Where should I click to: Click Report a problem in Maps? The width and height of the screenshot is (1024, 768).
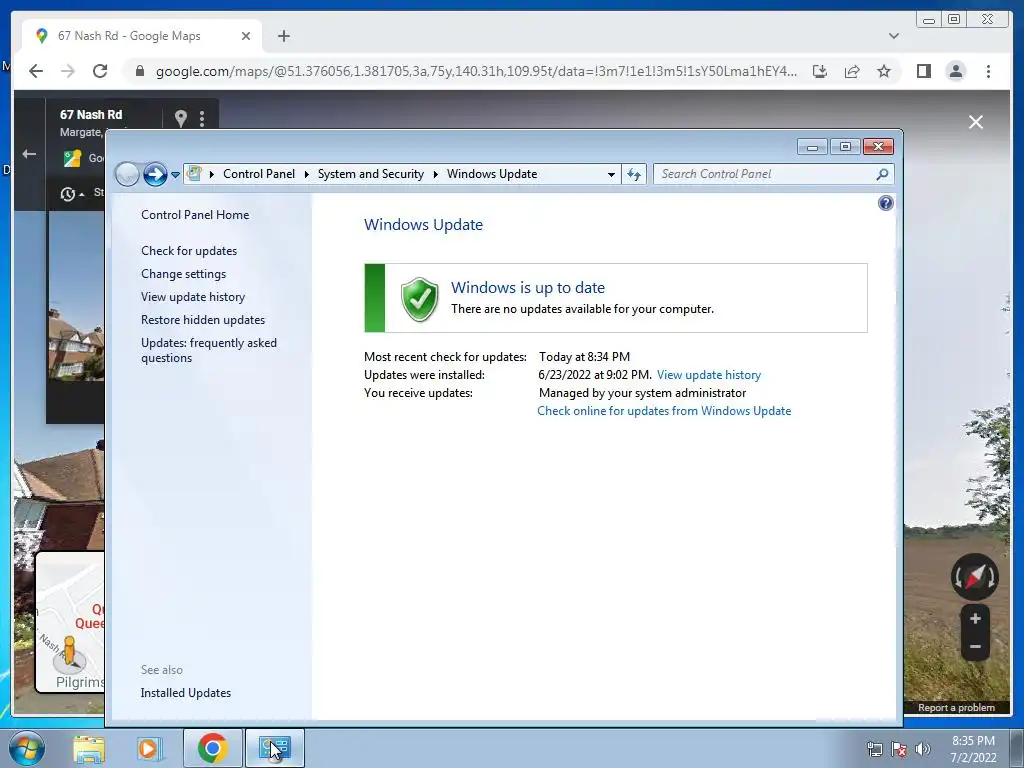pos(956,708)
